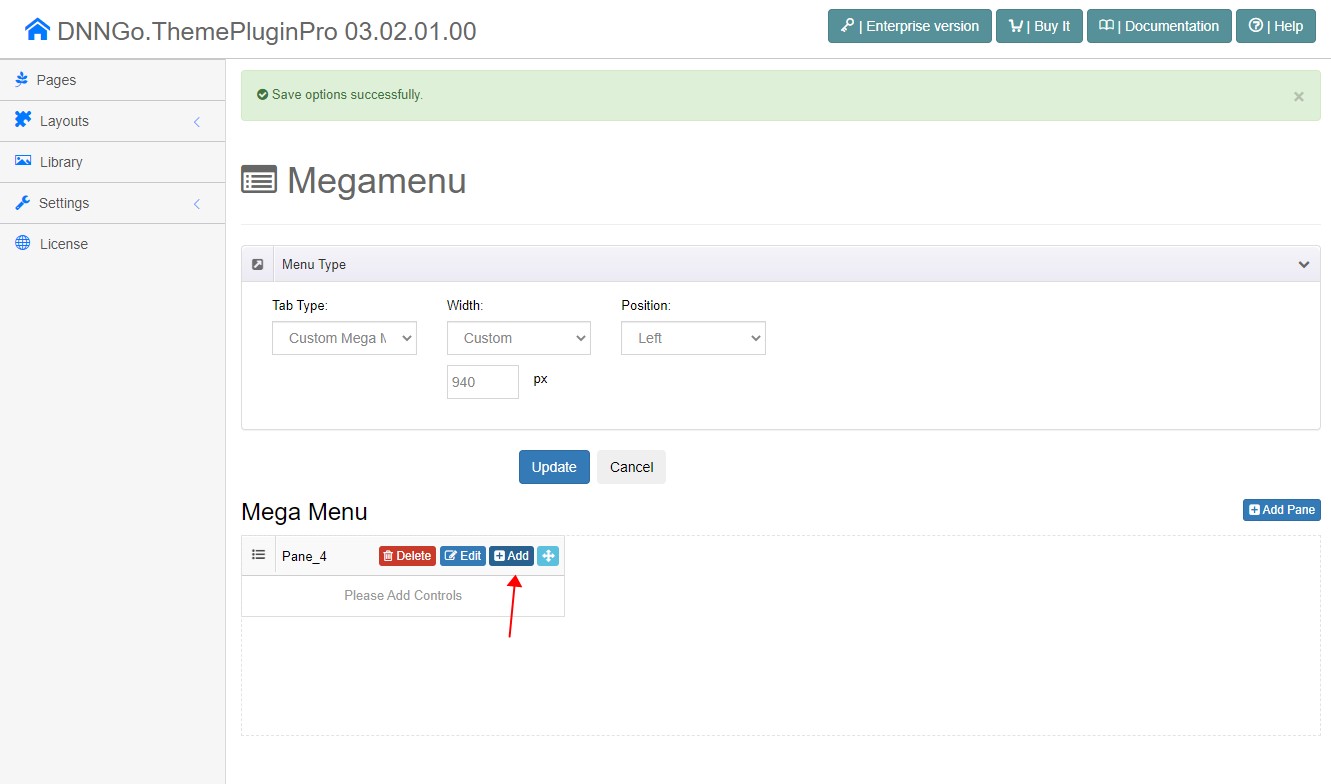Open the Settings sidebar menu
Image resolution: width=1331 pixels, height=784 pixels.
point(112,203)
